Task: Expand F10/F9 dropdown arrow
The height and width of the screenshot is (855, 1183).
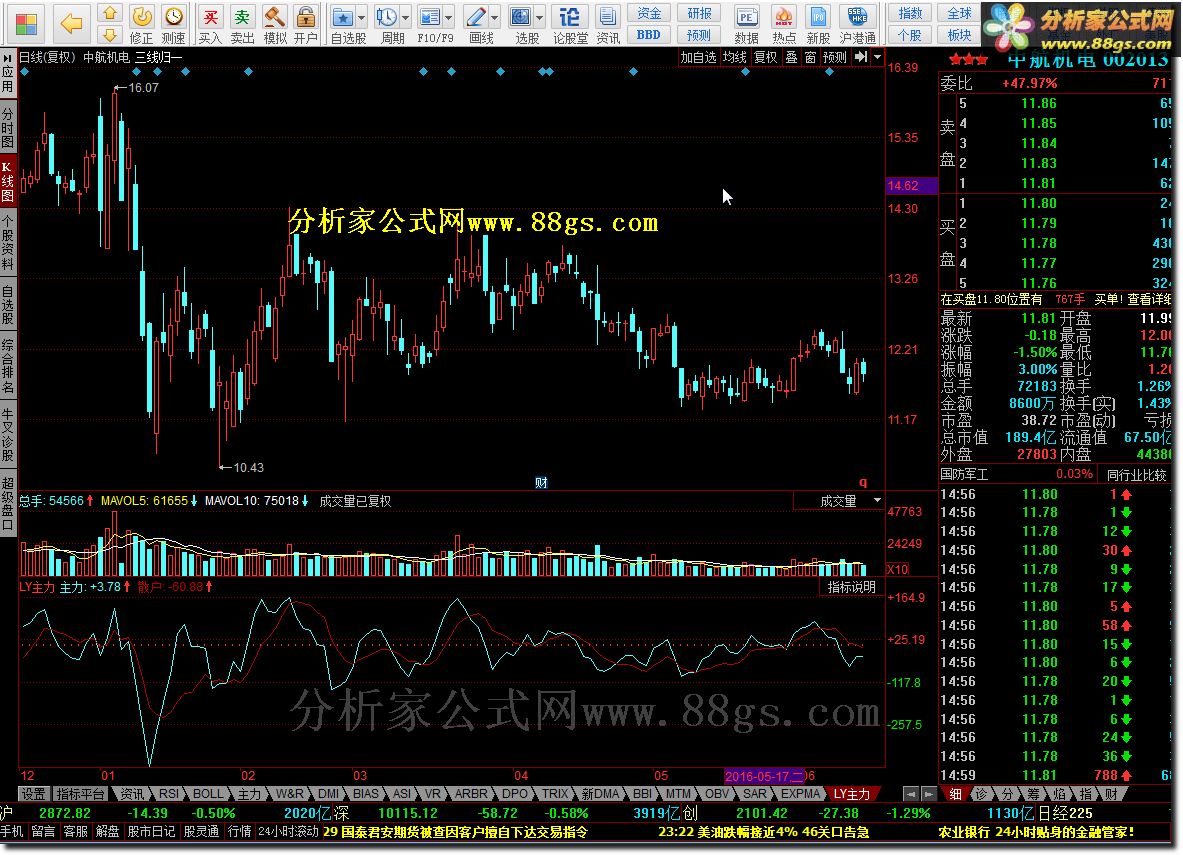Action: 448,17
